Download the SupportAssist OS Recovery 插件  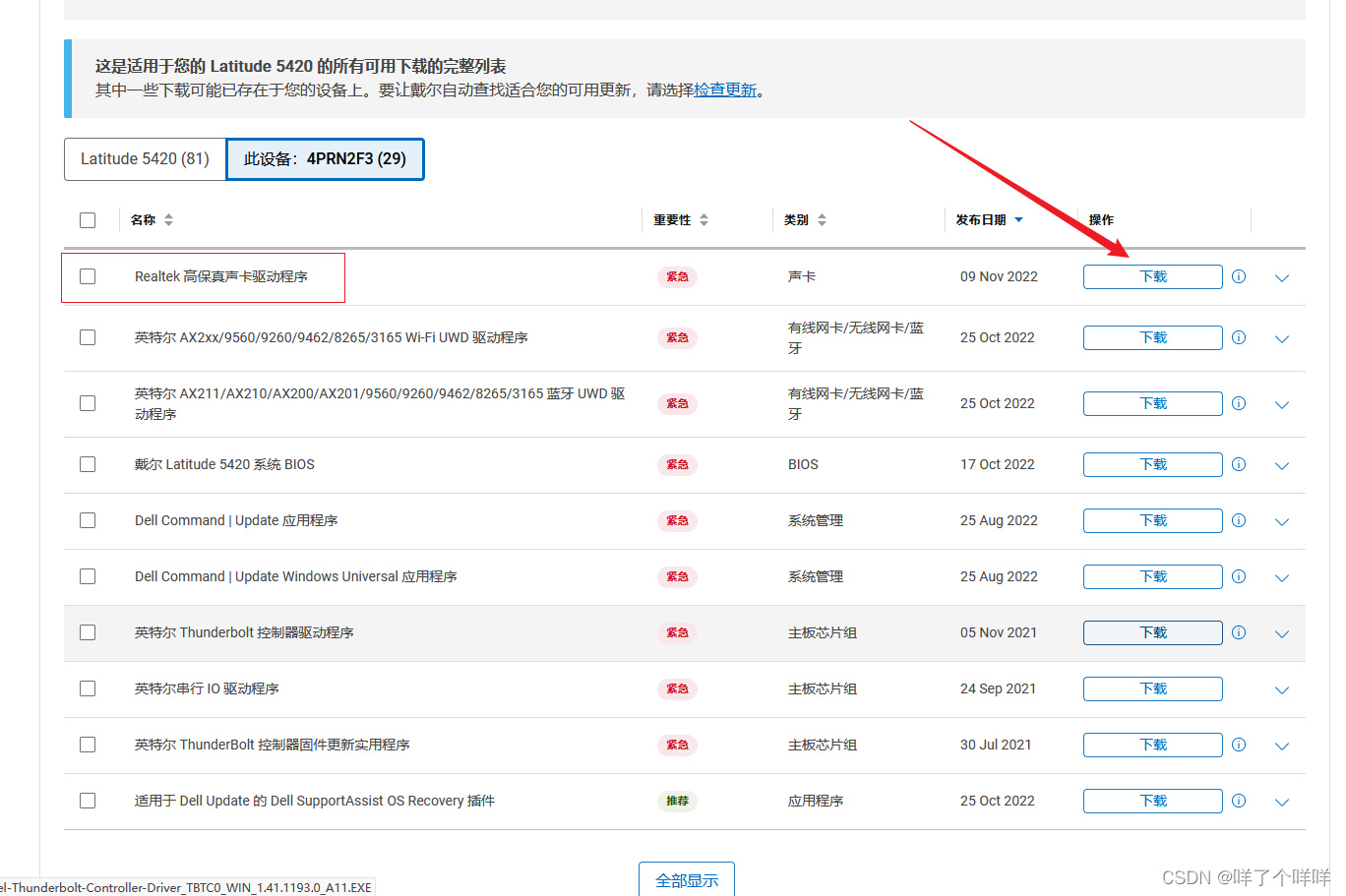click(x=1153, y=801)
